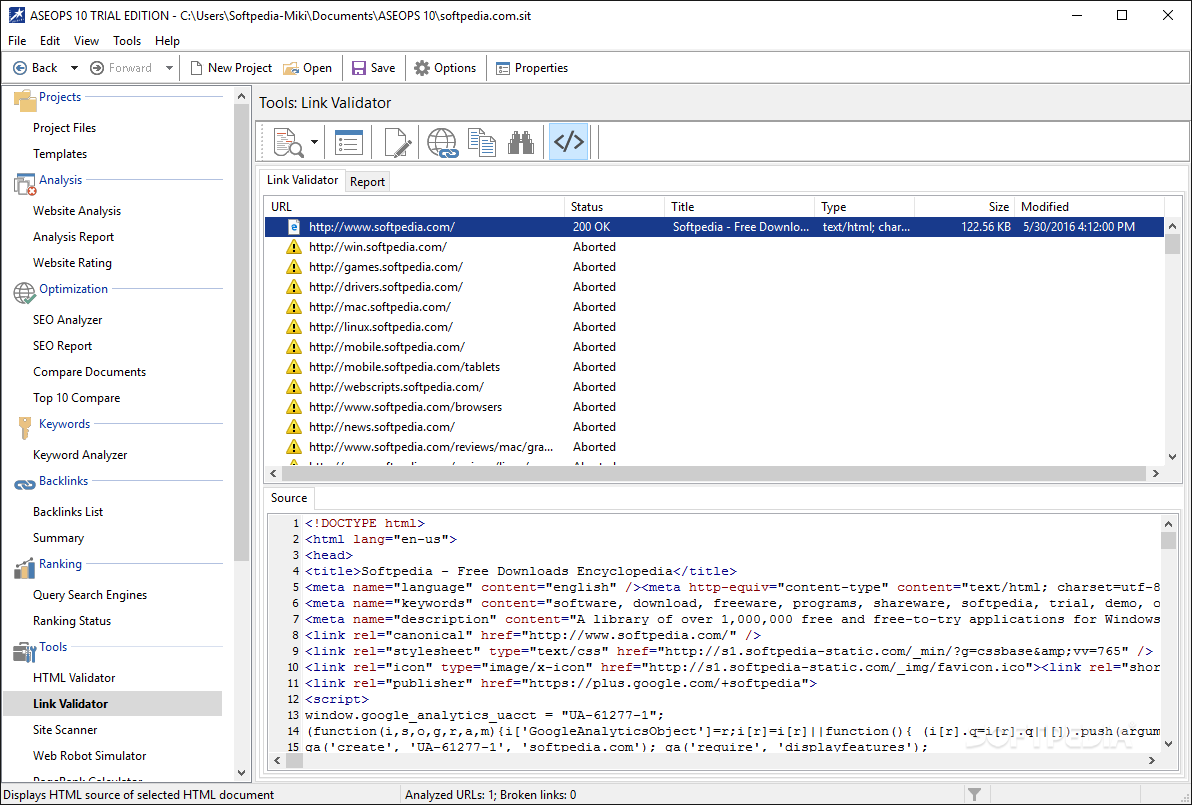Select the Source tab
The width and height of the screenshot is (1192, 805).
click(289, 498)
